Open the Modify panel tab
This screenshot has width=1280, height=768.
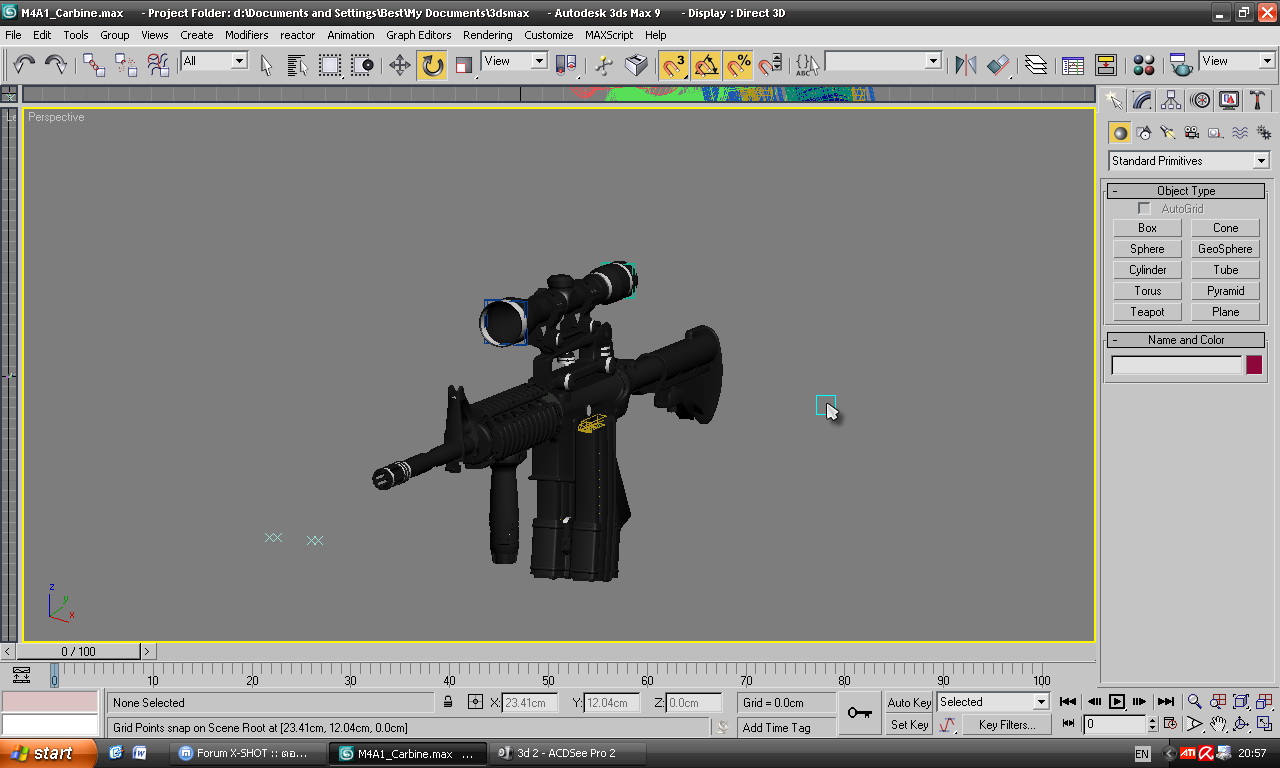1142,100
